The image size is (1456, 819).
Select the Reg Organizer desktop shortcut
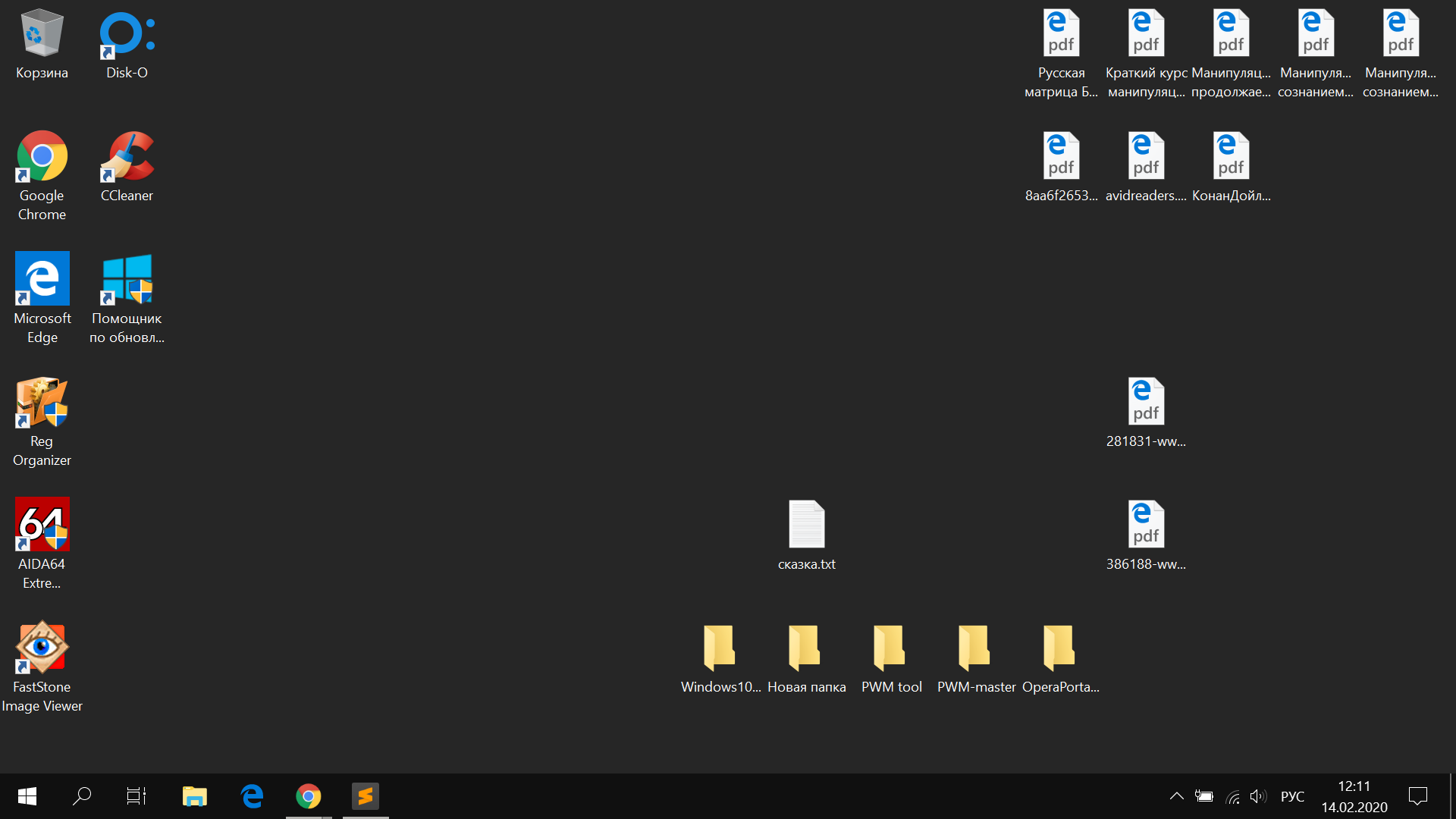coord(42,422)
